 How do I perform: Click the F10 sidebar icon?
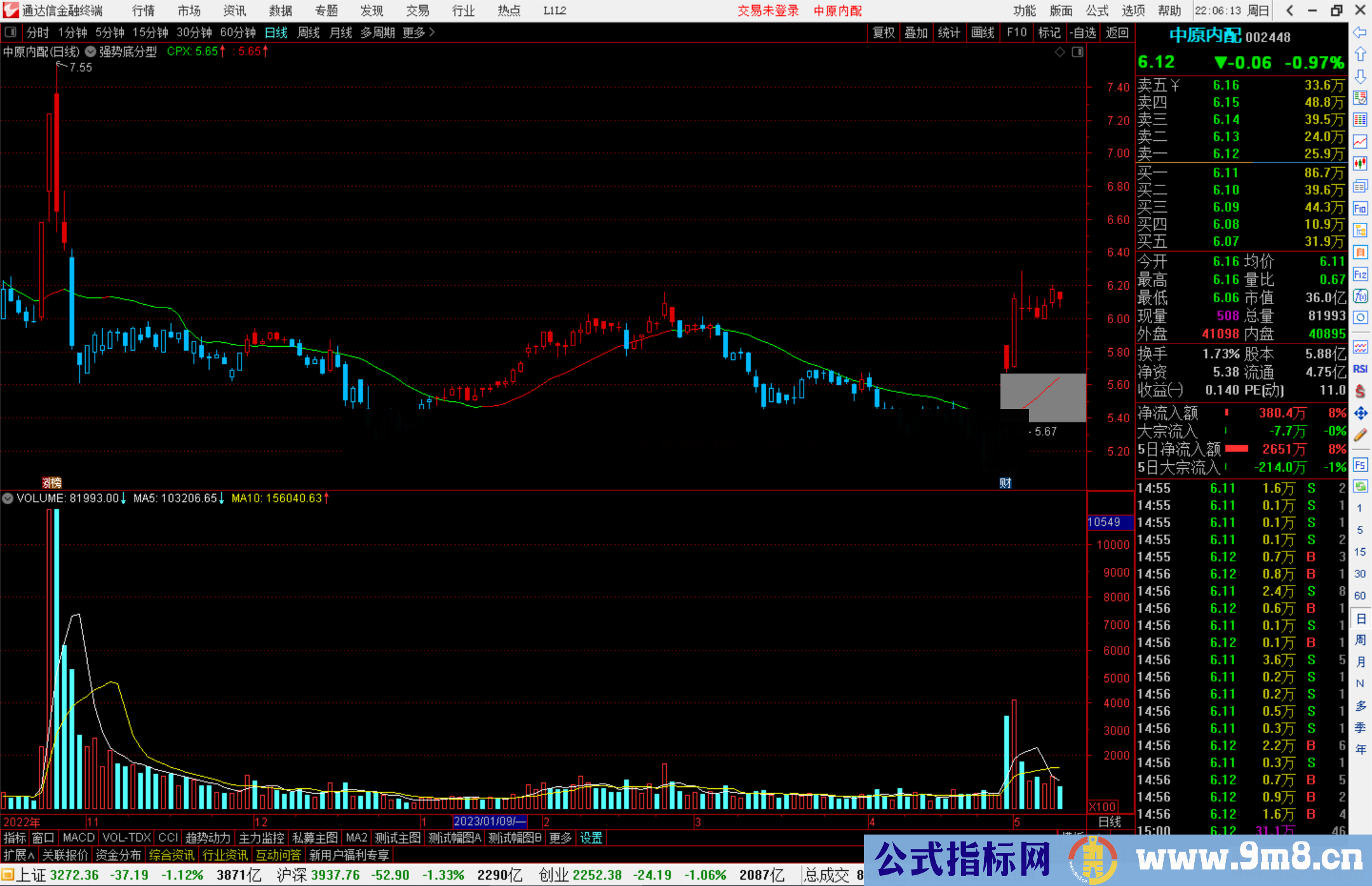pos(1360,208)
